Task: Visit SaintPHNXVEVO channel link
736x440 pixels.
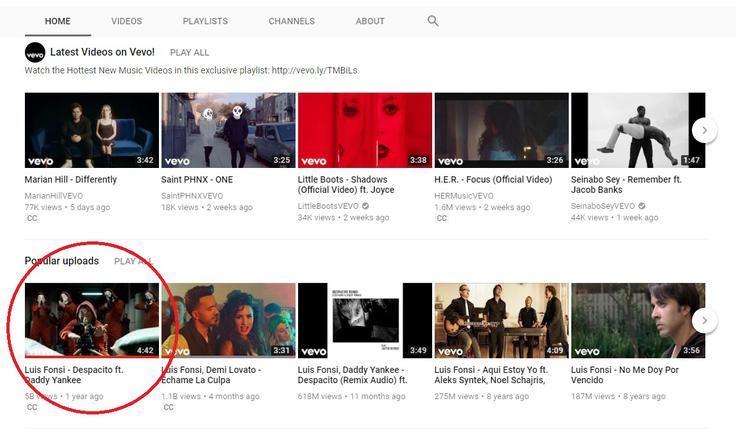Action: [x=192, y=196]
